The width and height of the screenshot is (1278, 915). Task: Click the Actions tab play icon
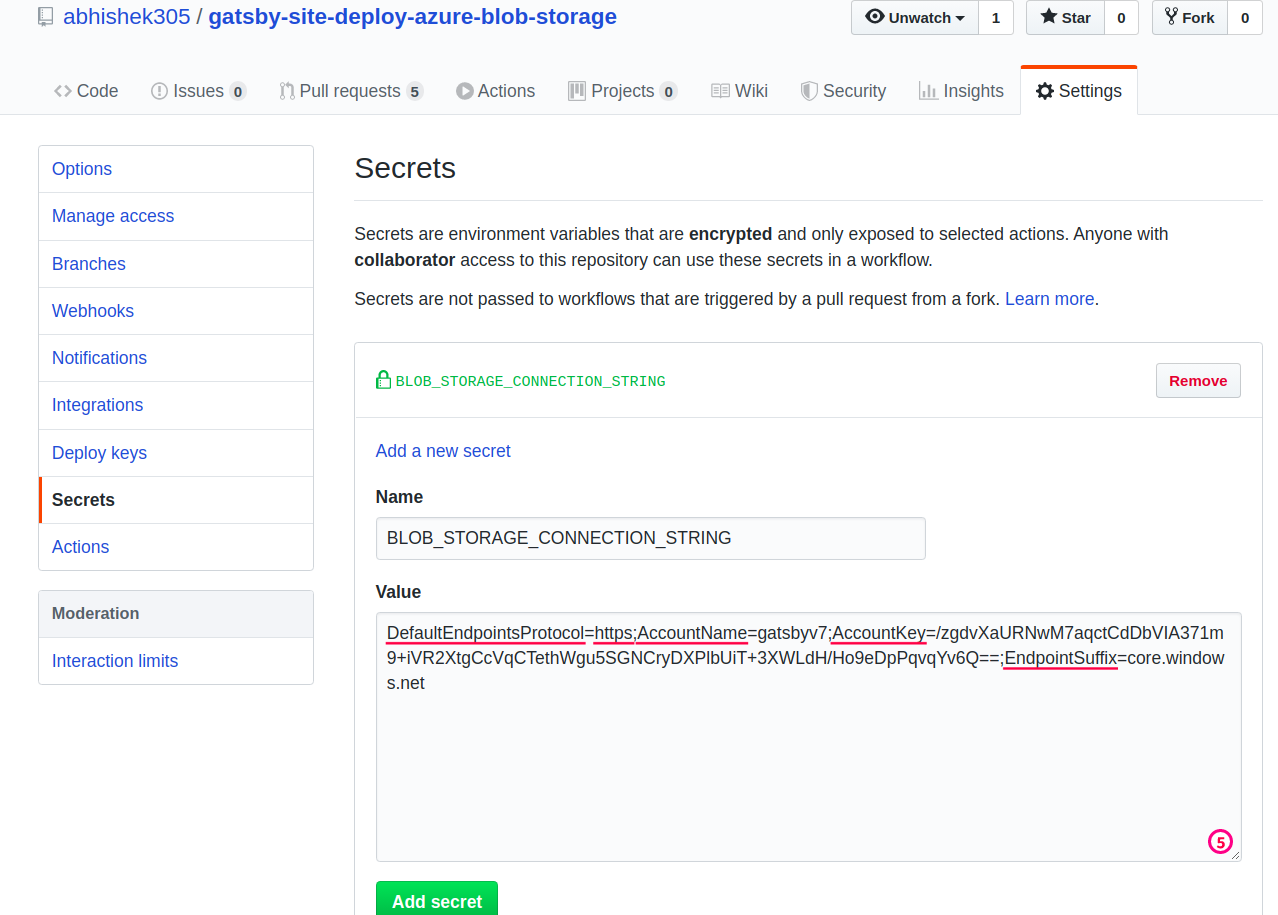[465, 91]
